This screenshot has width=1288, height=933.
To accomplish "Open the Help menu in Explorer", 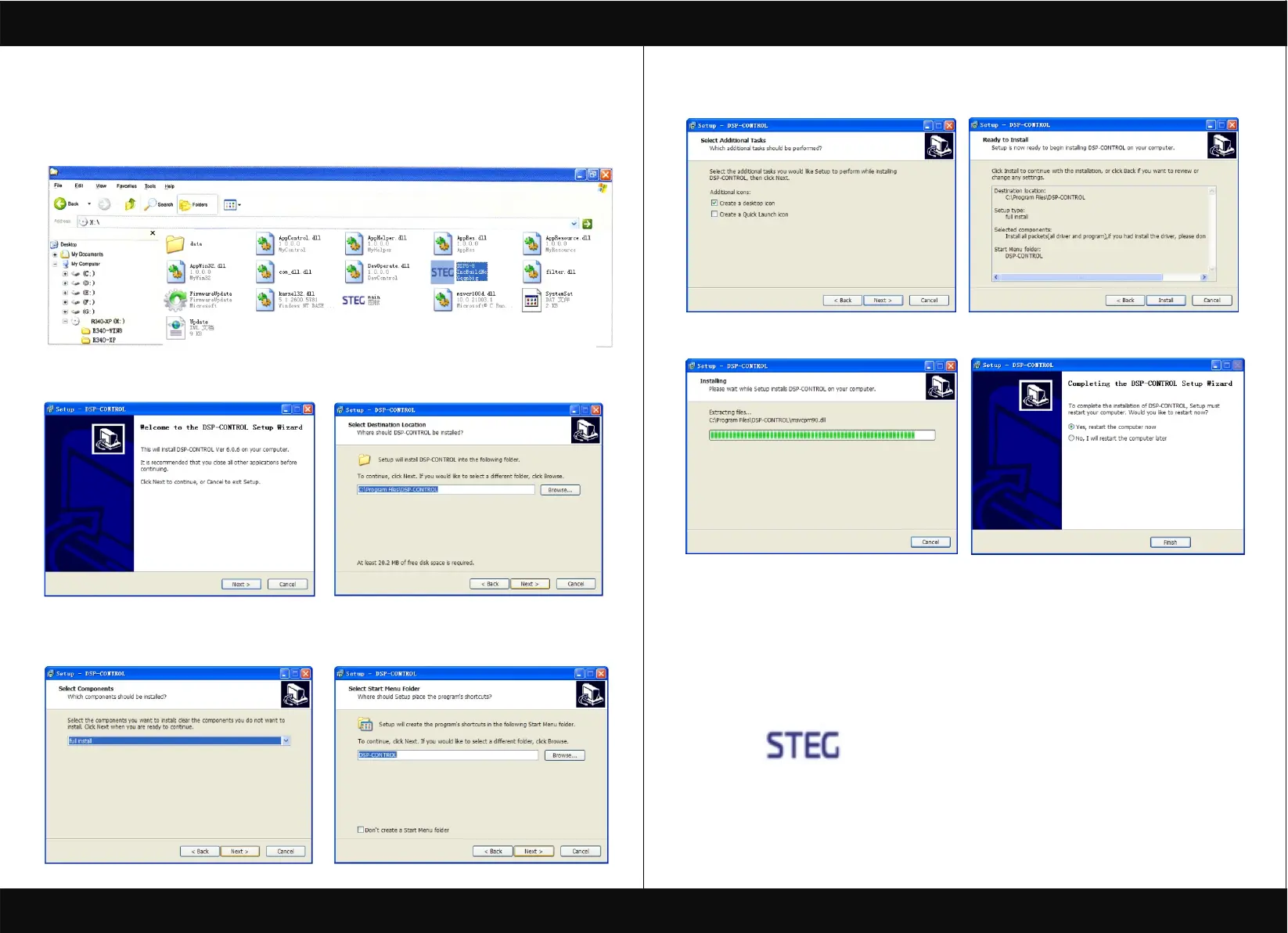I will [170, 186].
